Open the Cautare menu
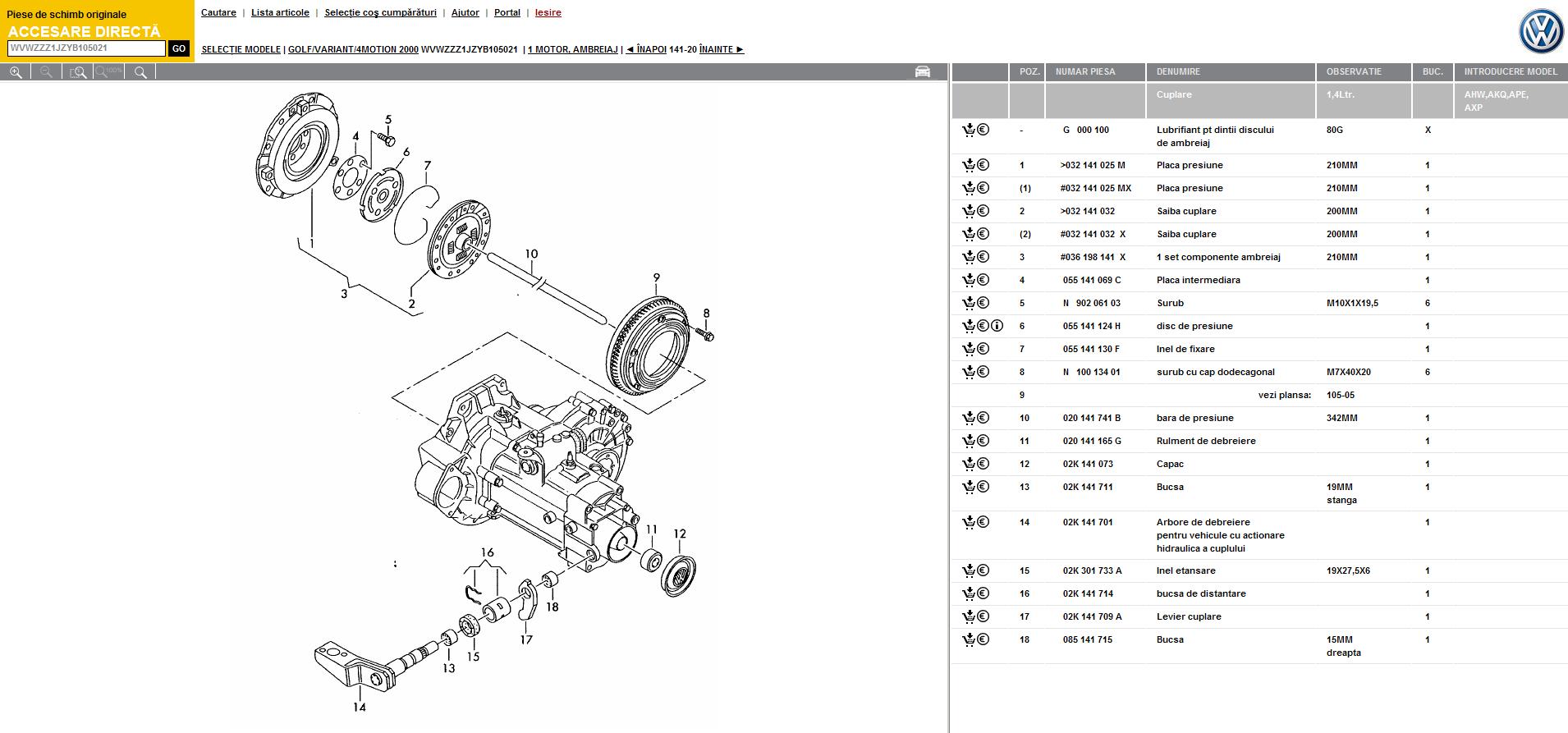1568x733 pixels. pos(218,12)
